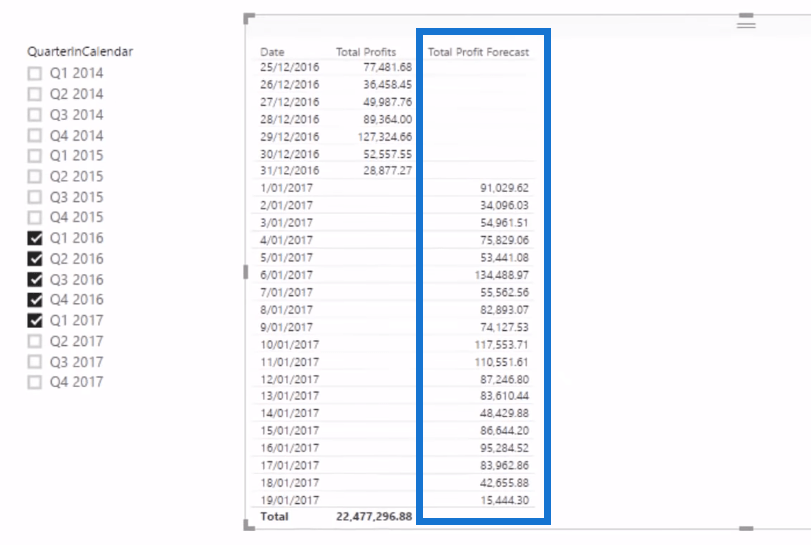Viewport: 811px width, 545px height.
Task: Check the Q2 2017 quarter checkbox
Action: [x=35, y=341]
